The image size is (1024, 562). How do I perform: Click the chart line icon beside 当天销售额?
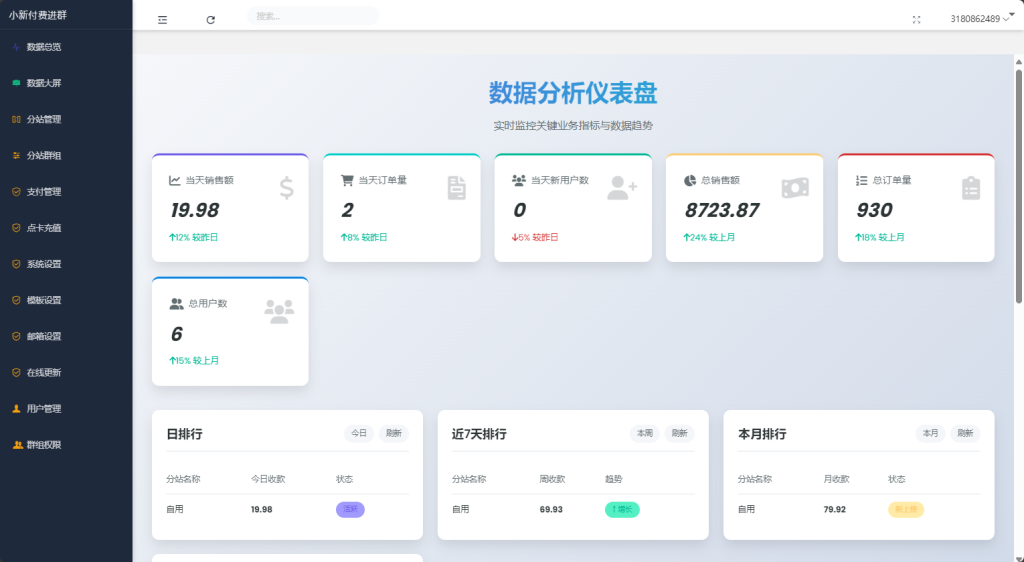pyautogui.click(x=174, y=180)
